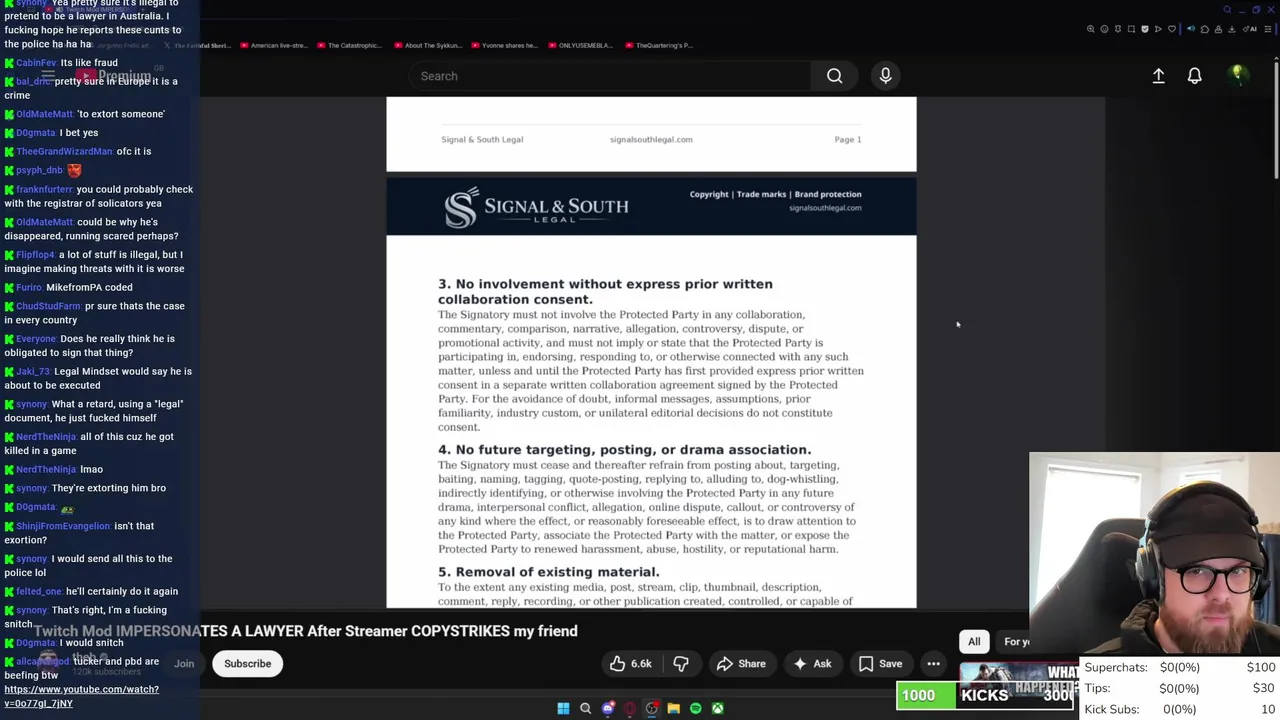Open 'The Catastrophic...' bookmark
The height and width of the screenshot is (720, 1280).
click(349, 45)
